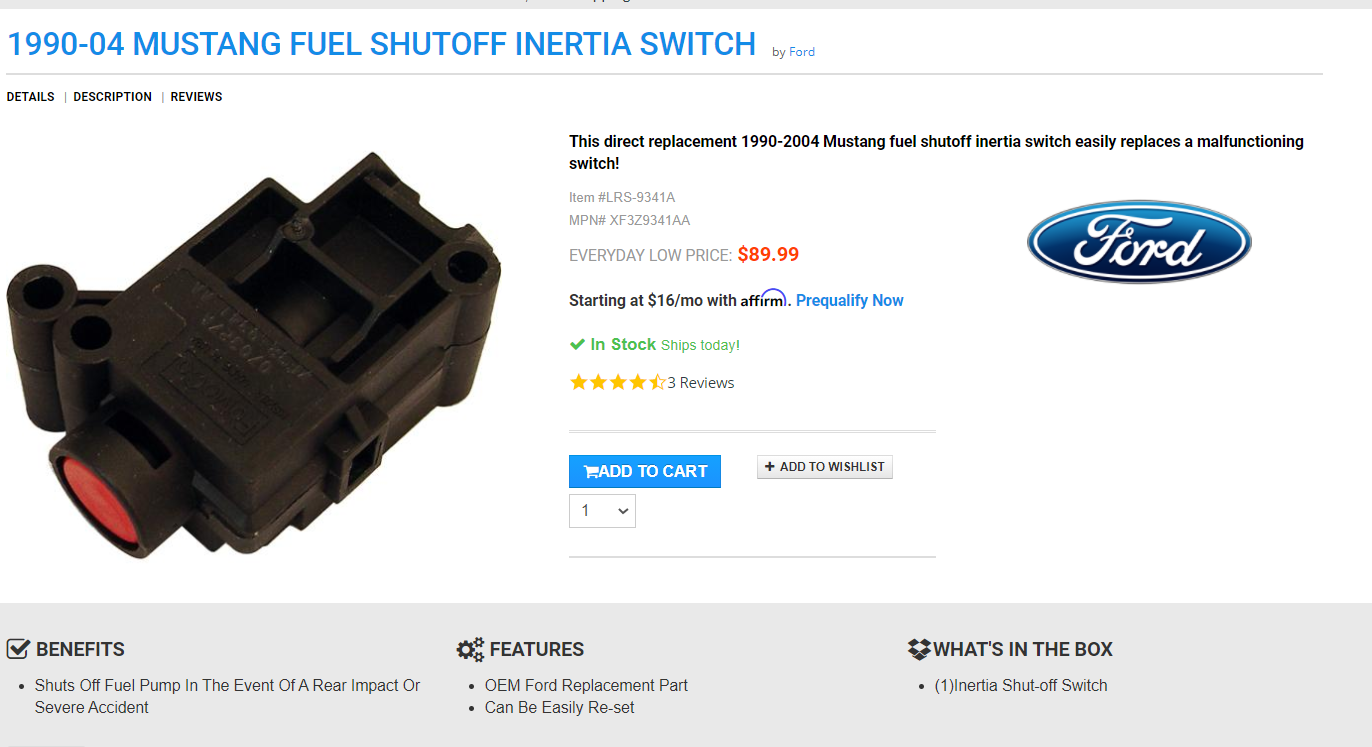The width and height of the screenshot is (1372, 747).
Task: Jump to the Description section
Action: click(113, 97)
